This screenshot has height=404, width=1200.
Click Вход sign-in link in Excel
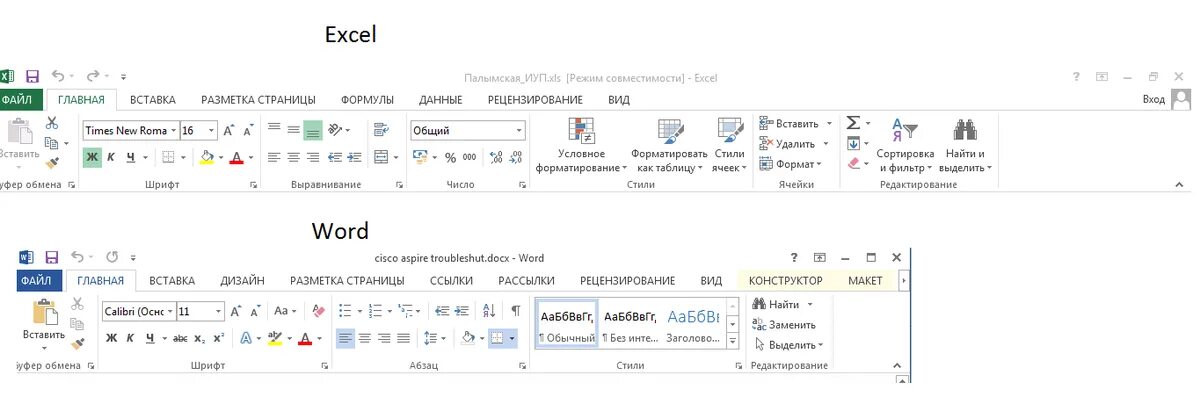[1153, 100]
